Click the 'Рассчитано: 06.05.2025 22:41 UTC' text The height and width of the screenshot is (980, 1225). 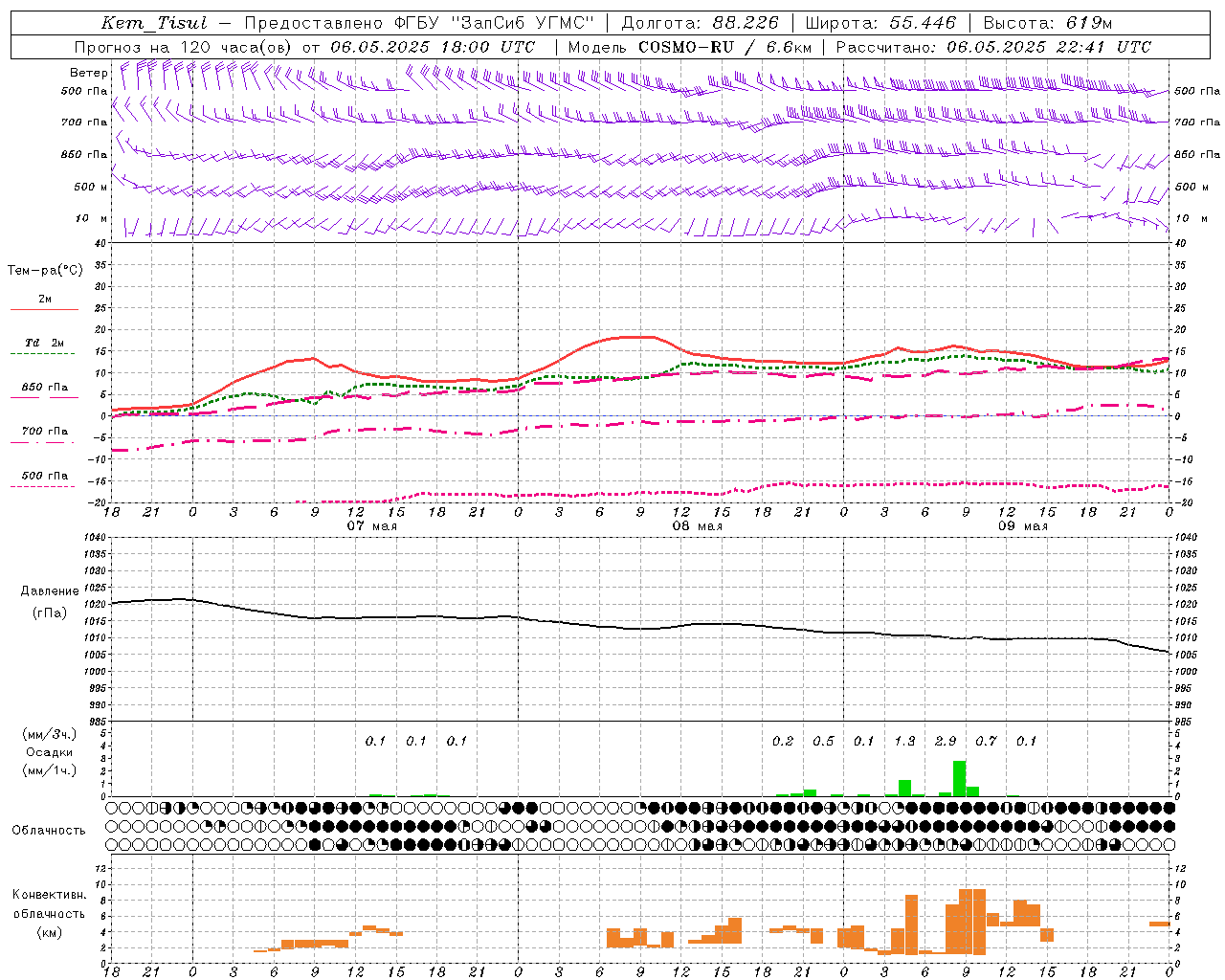[x=993, y=47]
